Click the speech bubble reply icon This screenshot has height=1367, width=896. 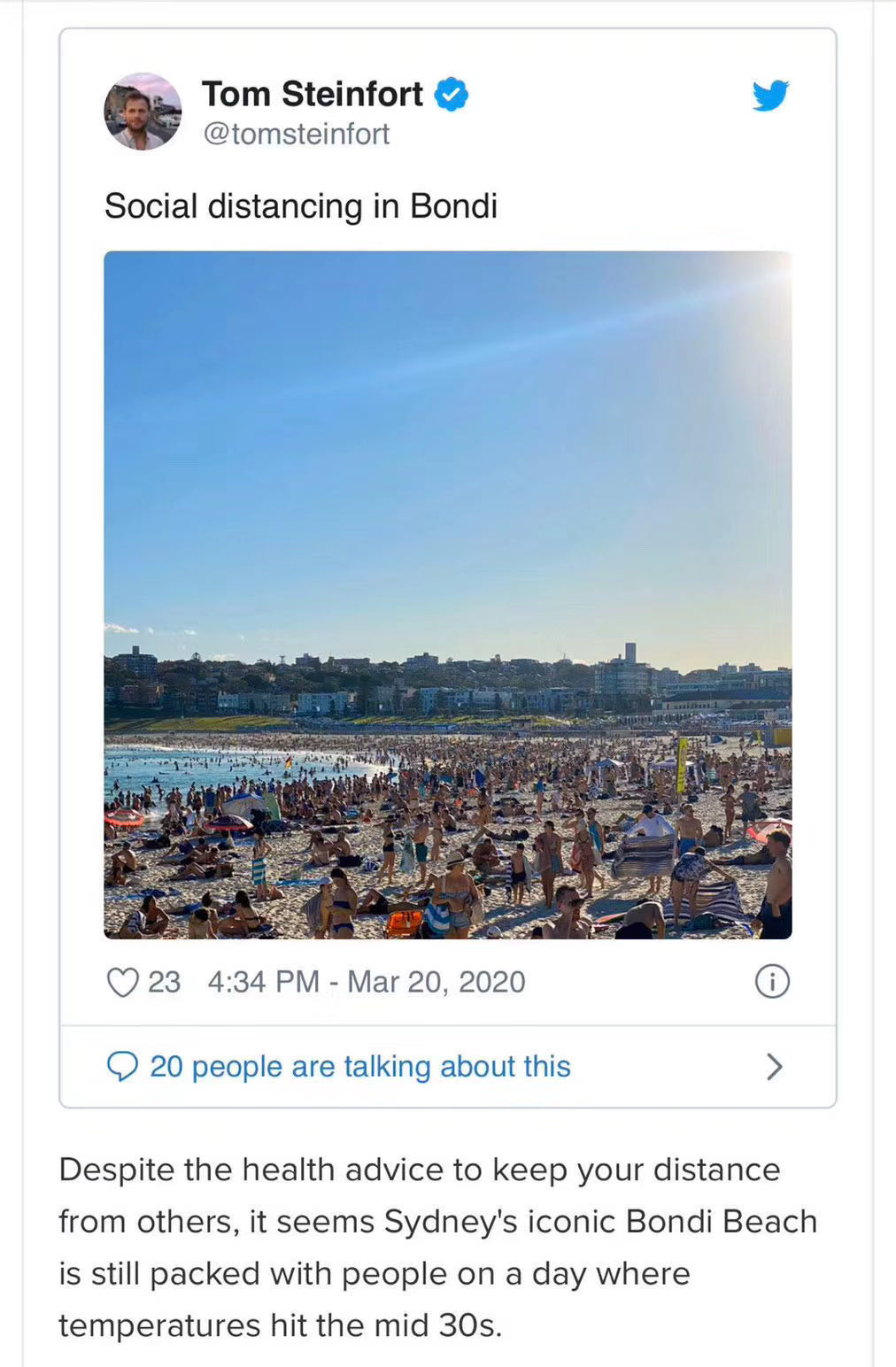point(122,1067)
